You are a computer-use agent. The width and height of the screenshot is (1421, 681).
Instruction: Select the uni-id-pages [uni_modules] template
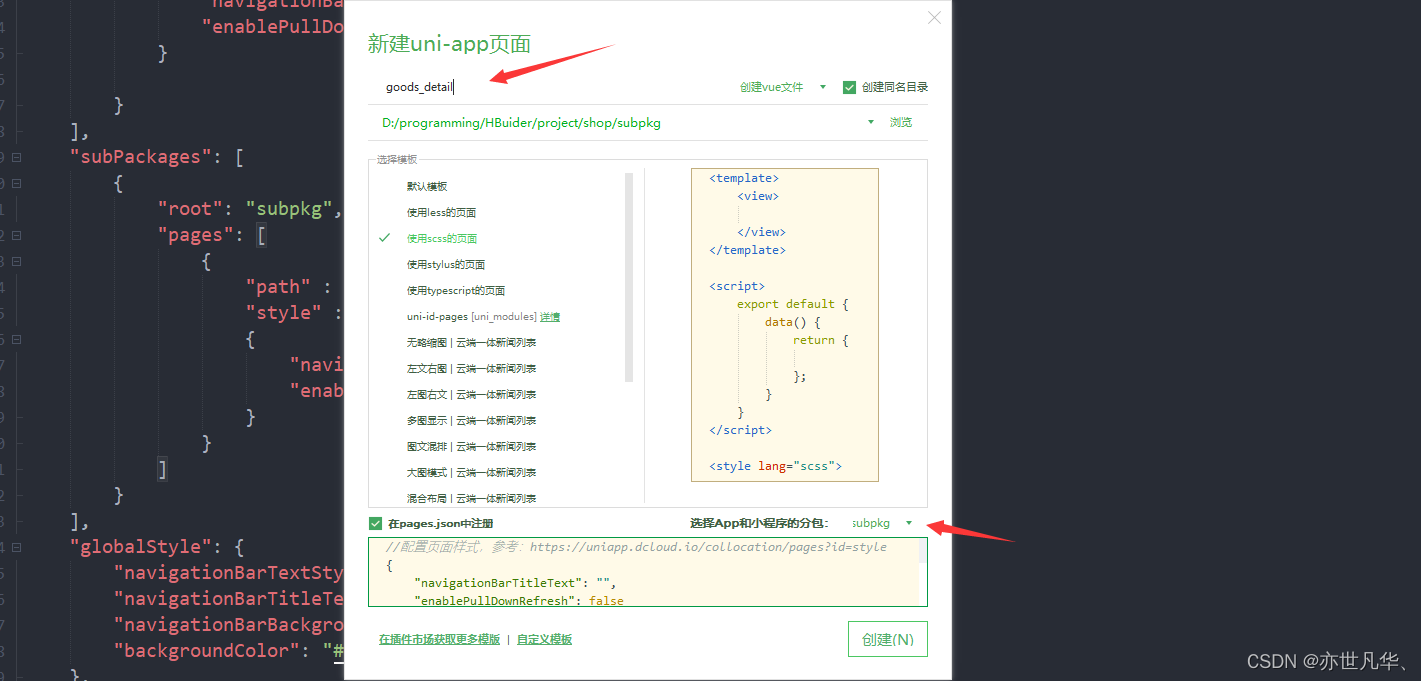point(471,316)
